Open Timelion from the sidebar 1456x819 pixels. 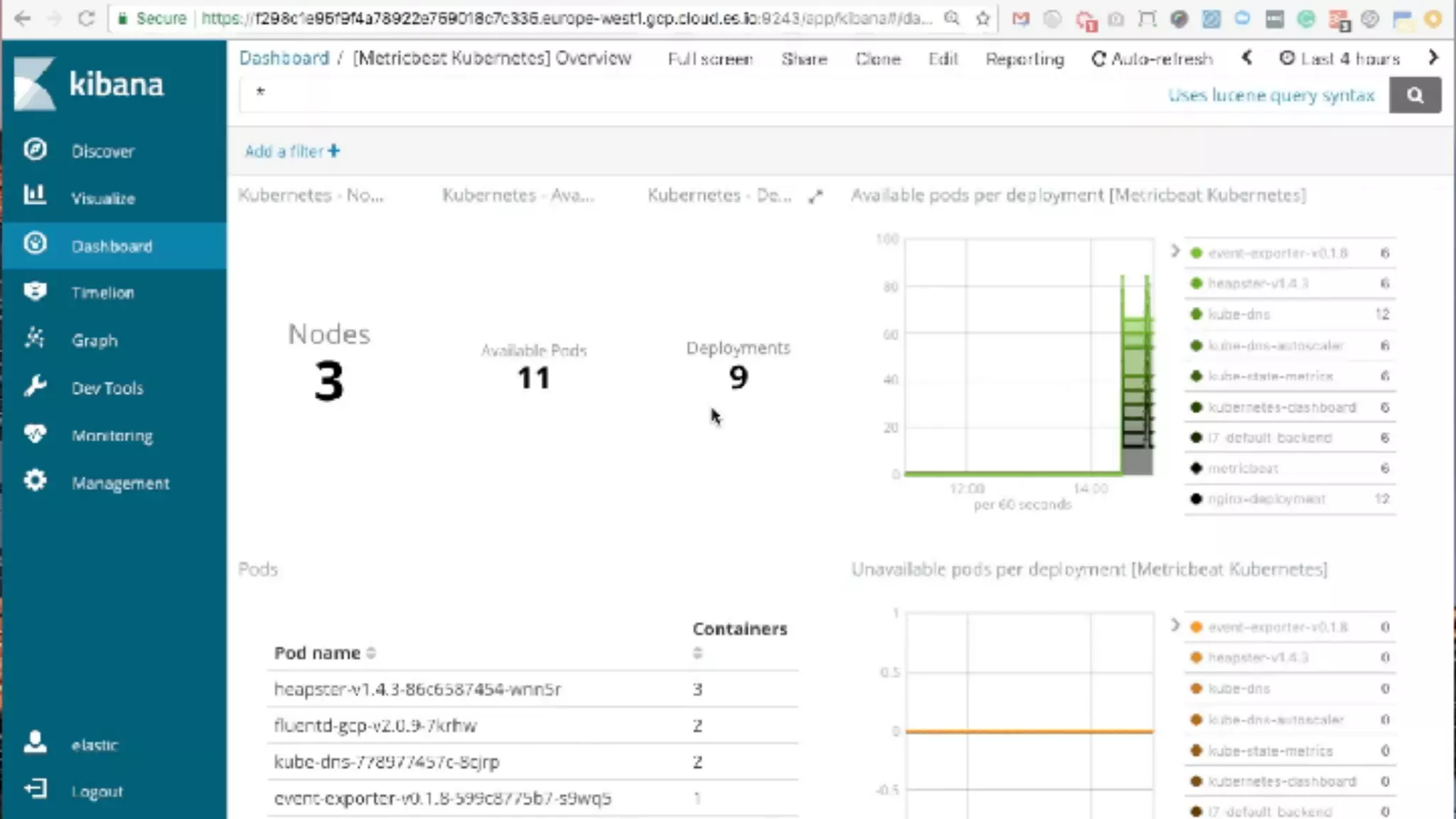pos(102,293)
